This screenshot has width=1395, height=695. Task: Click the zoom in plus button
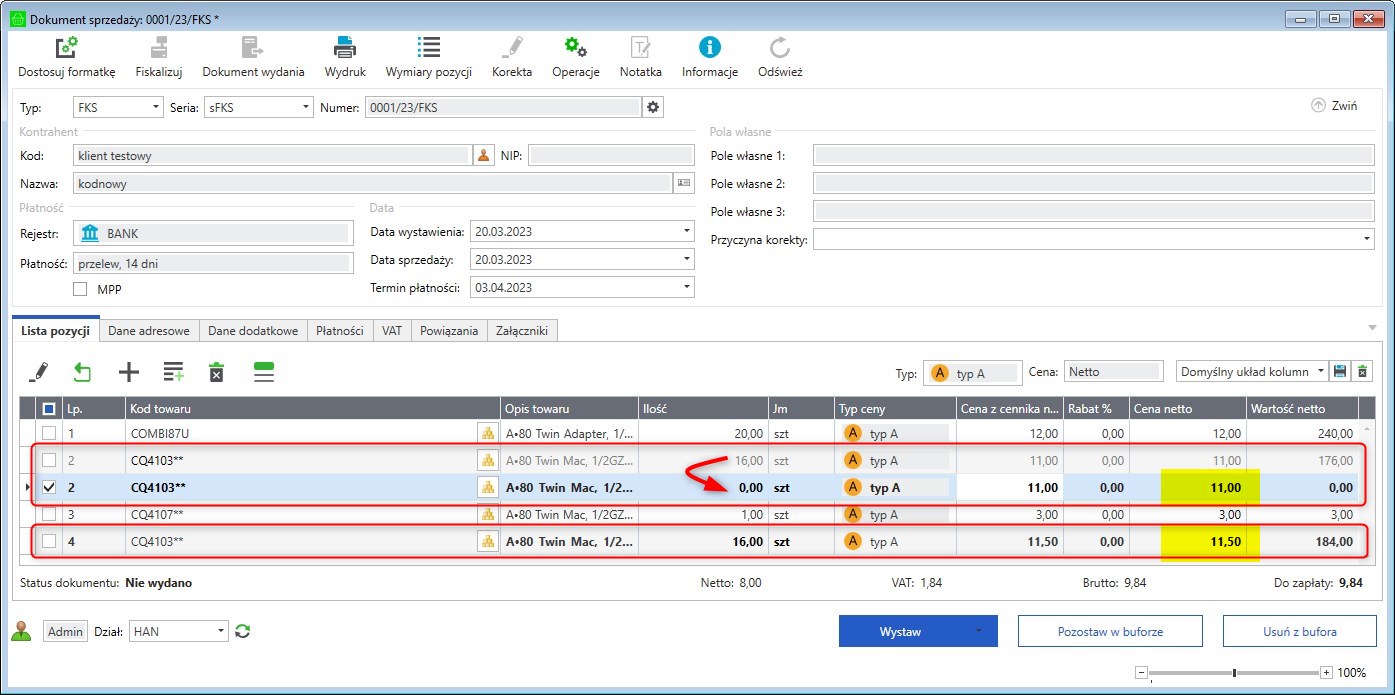(1326, 673)
